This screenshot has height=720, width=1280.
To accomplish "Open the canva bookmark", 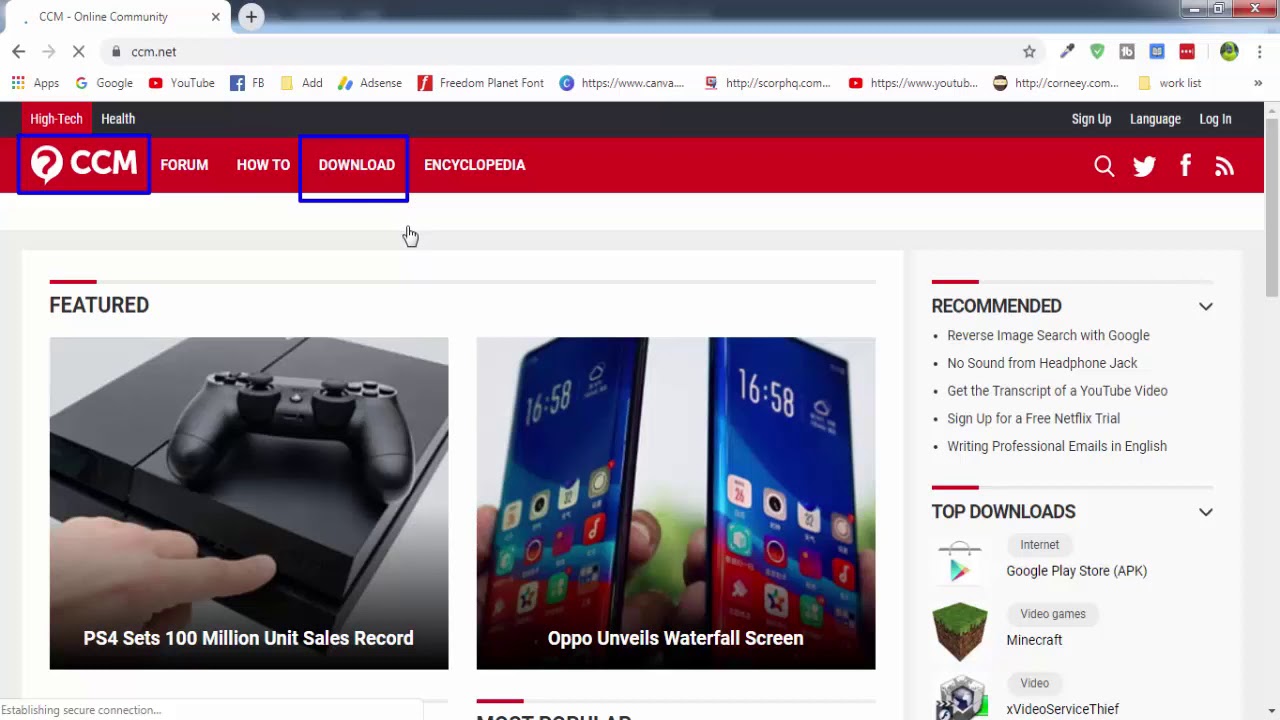I will point(622,83).
